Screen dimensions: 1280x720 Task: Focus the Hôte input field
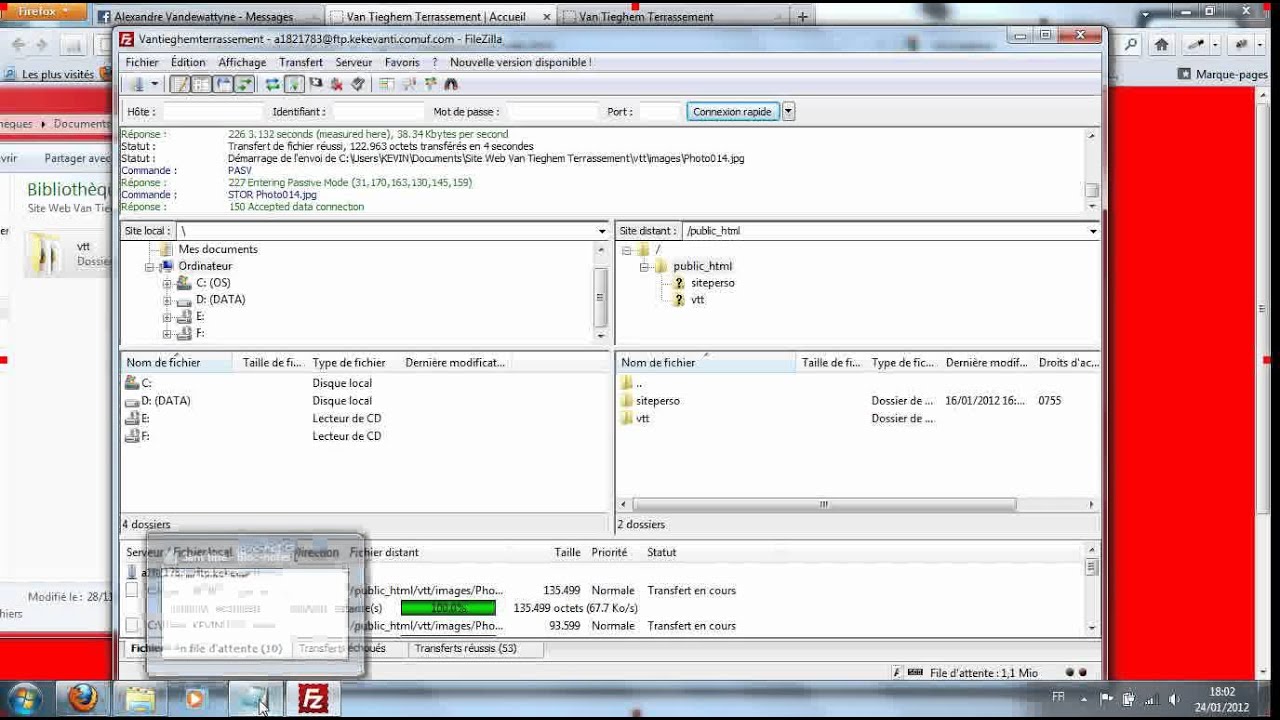coord(212,112)
